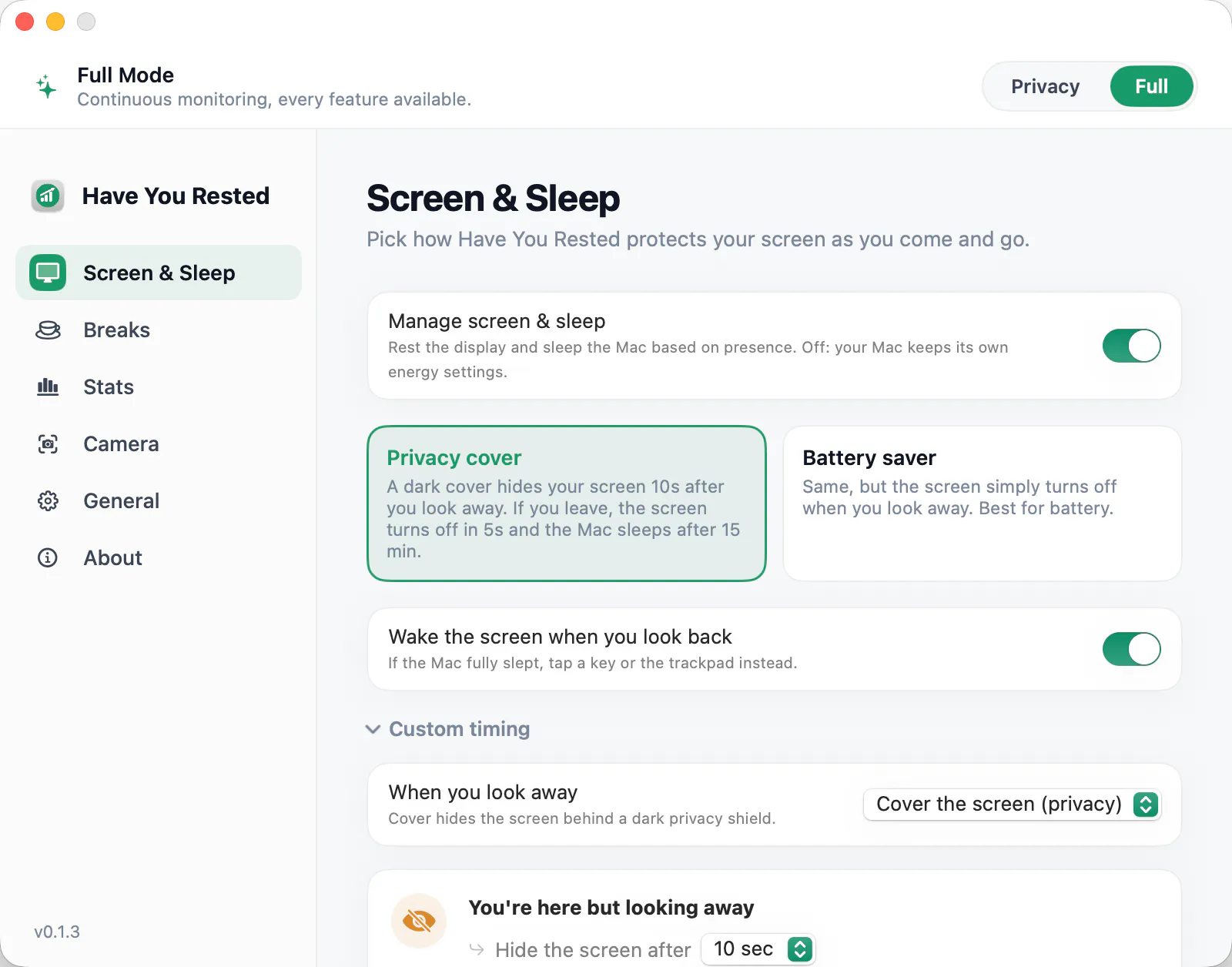Click the orange crossed-eye looking away icon

[419, 921]
